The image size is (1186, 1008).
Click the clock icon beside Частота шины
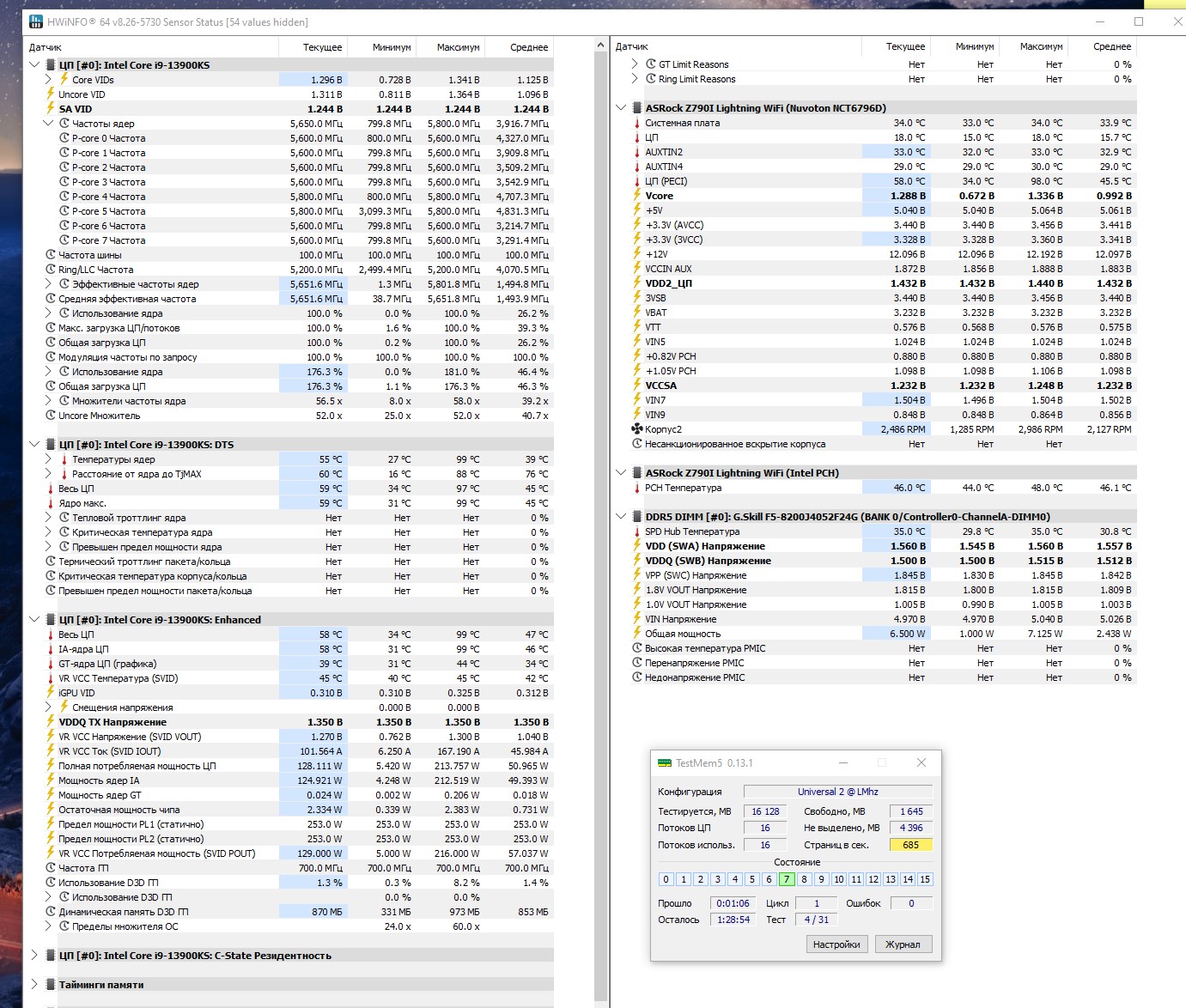point(51,255)
